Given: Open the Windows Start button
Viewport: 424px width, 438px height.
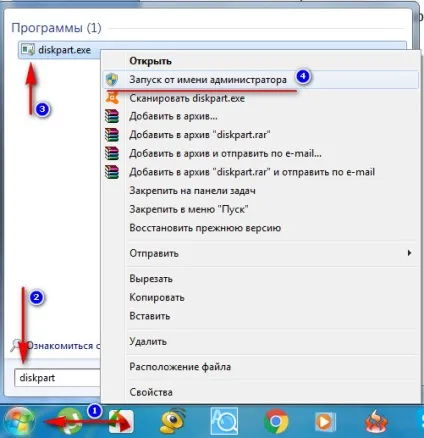Looking at the screenshot, I should pyautogui.click(x=19, y=421).
